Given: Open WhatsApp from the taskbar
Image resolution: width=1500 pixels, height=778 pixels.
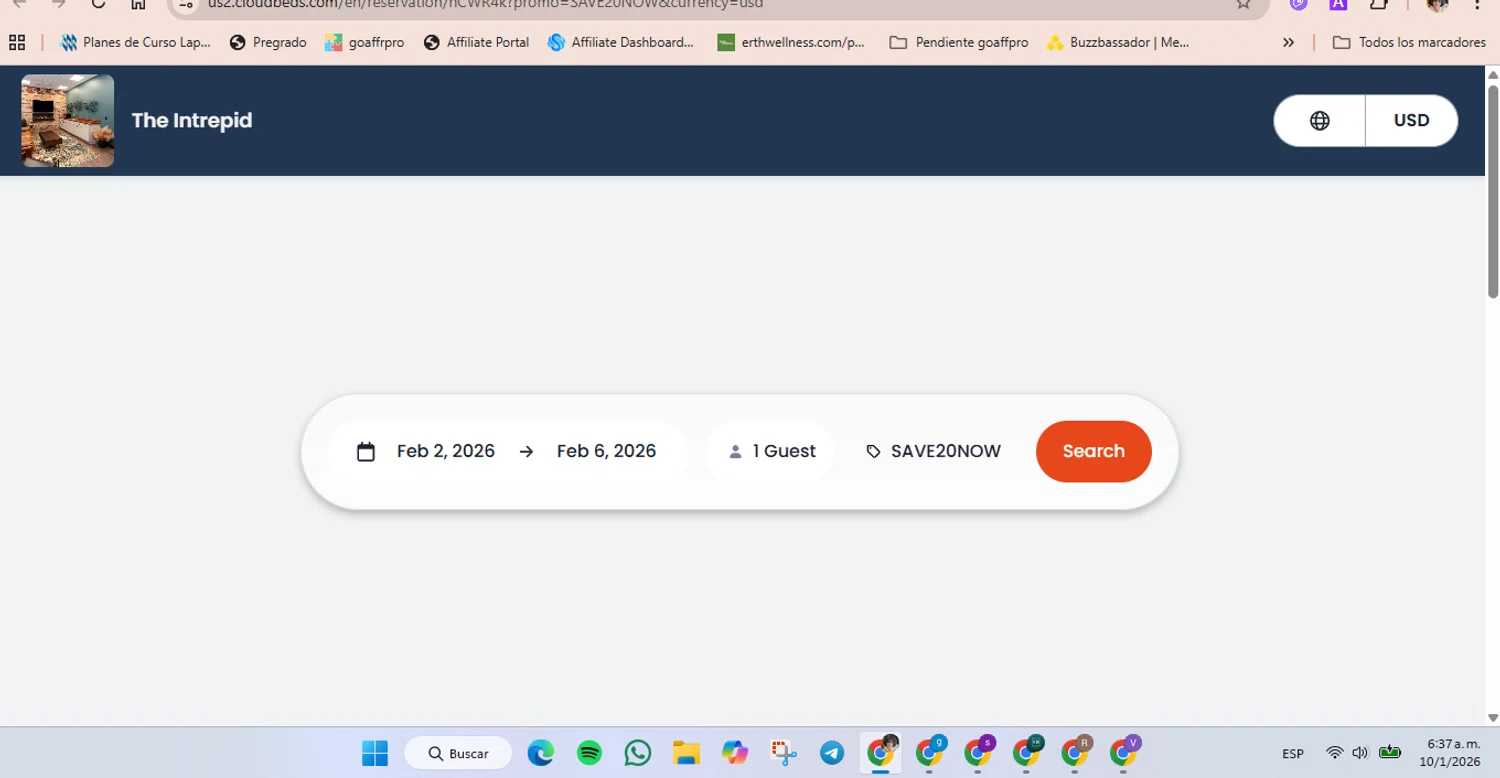Looking at the screenshot, I should point(638,753).
